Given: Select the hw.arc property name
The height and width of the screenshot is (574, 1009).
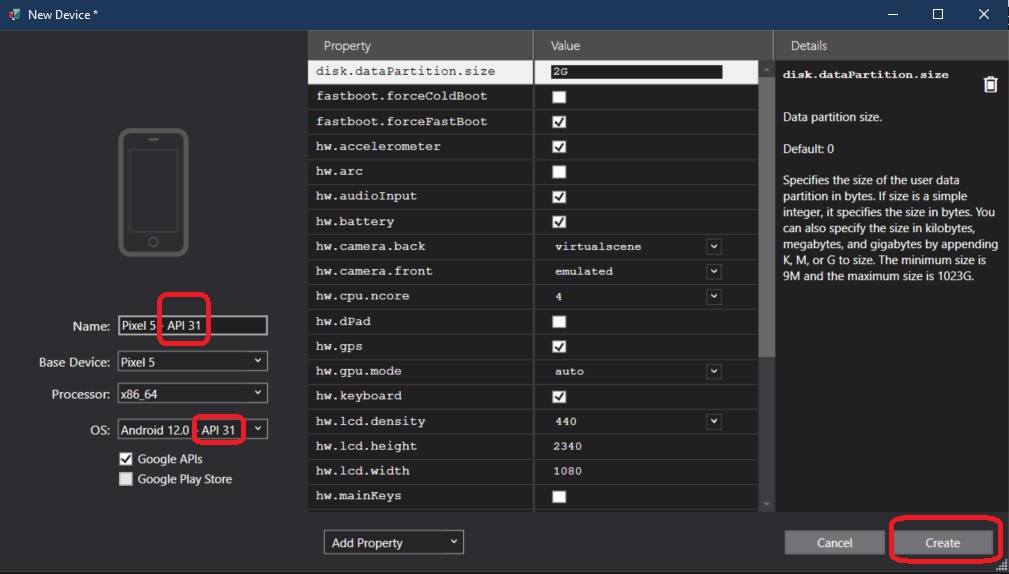Looking at the screenshot, I should tap(339, 171).
